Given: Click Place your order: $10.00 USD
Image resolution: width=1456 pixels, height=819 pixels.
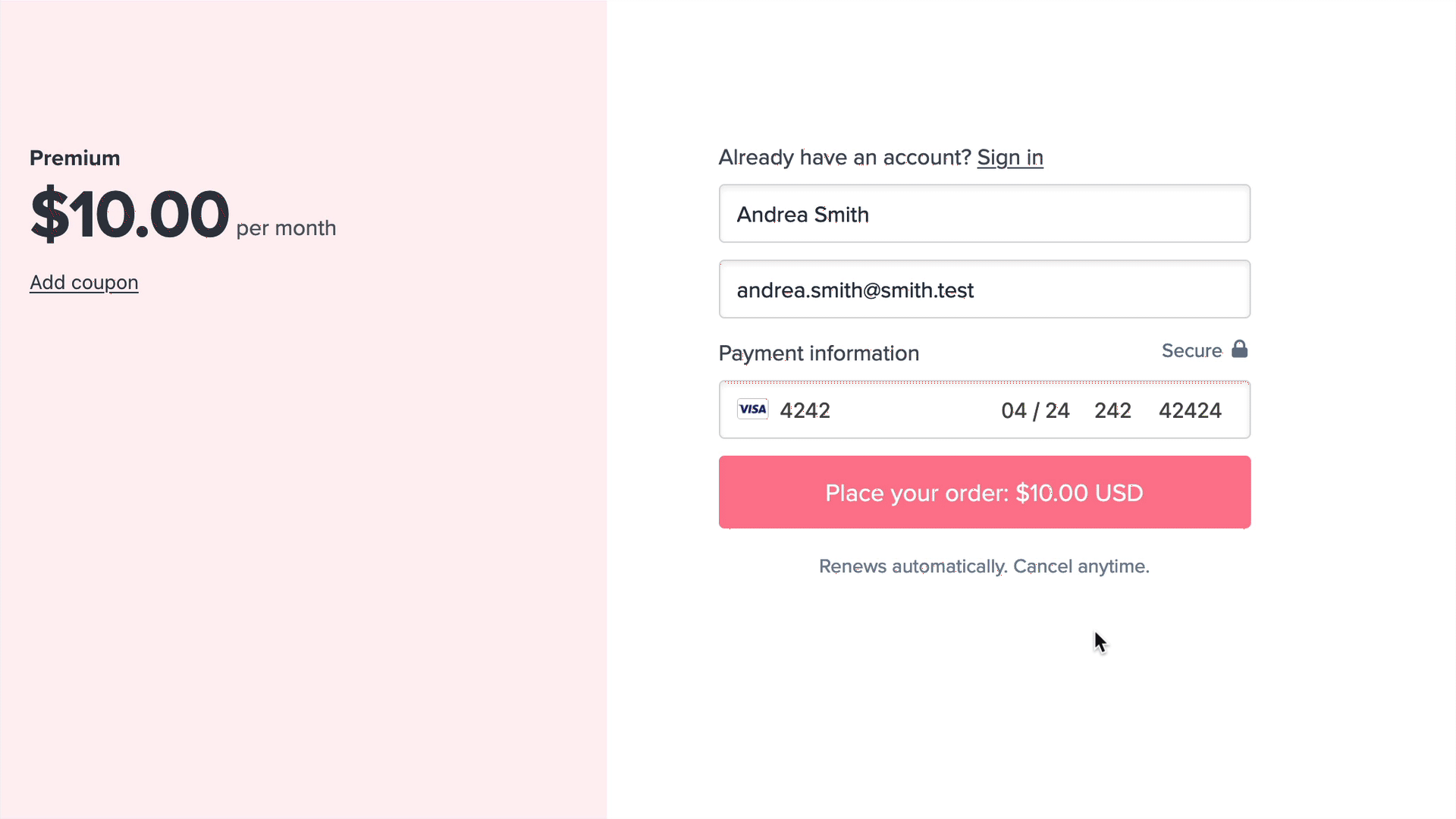Looking at the screenshot, I should tap(984, 492).
